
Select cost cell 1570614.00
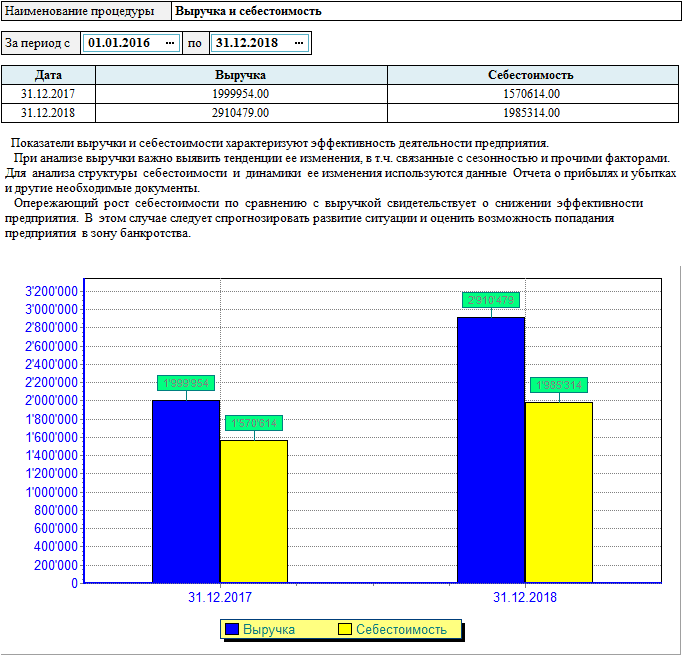[533, 94]
